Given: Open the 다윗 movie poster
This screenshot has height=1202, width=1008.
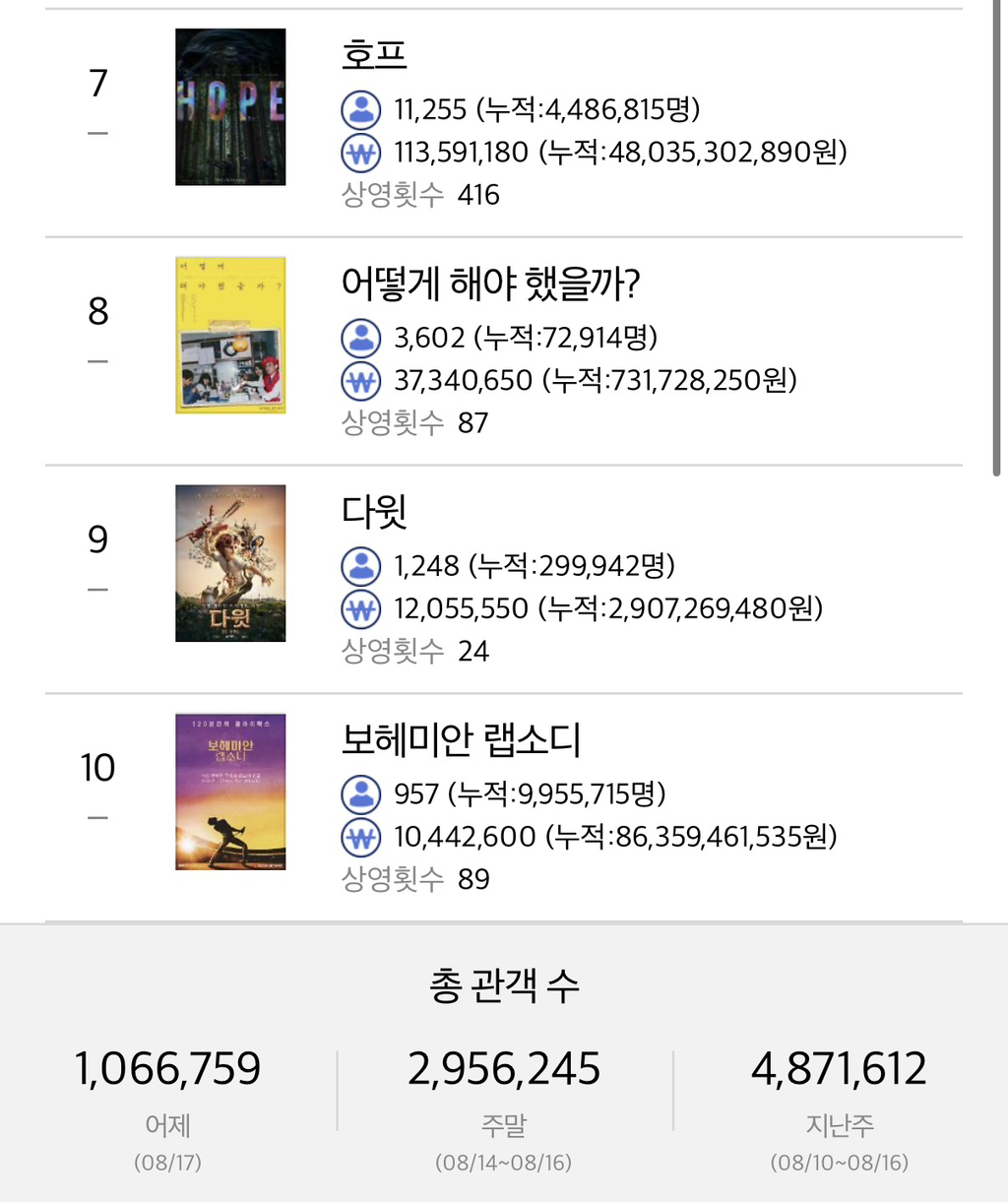Looking at the screenshot, I should (230, 564).
